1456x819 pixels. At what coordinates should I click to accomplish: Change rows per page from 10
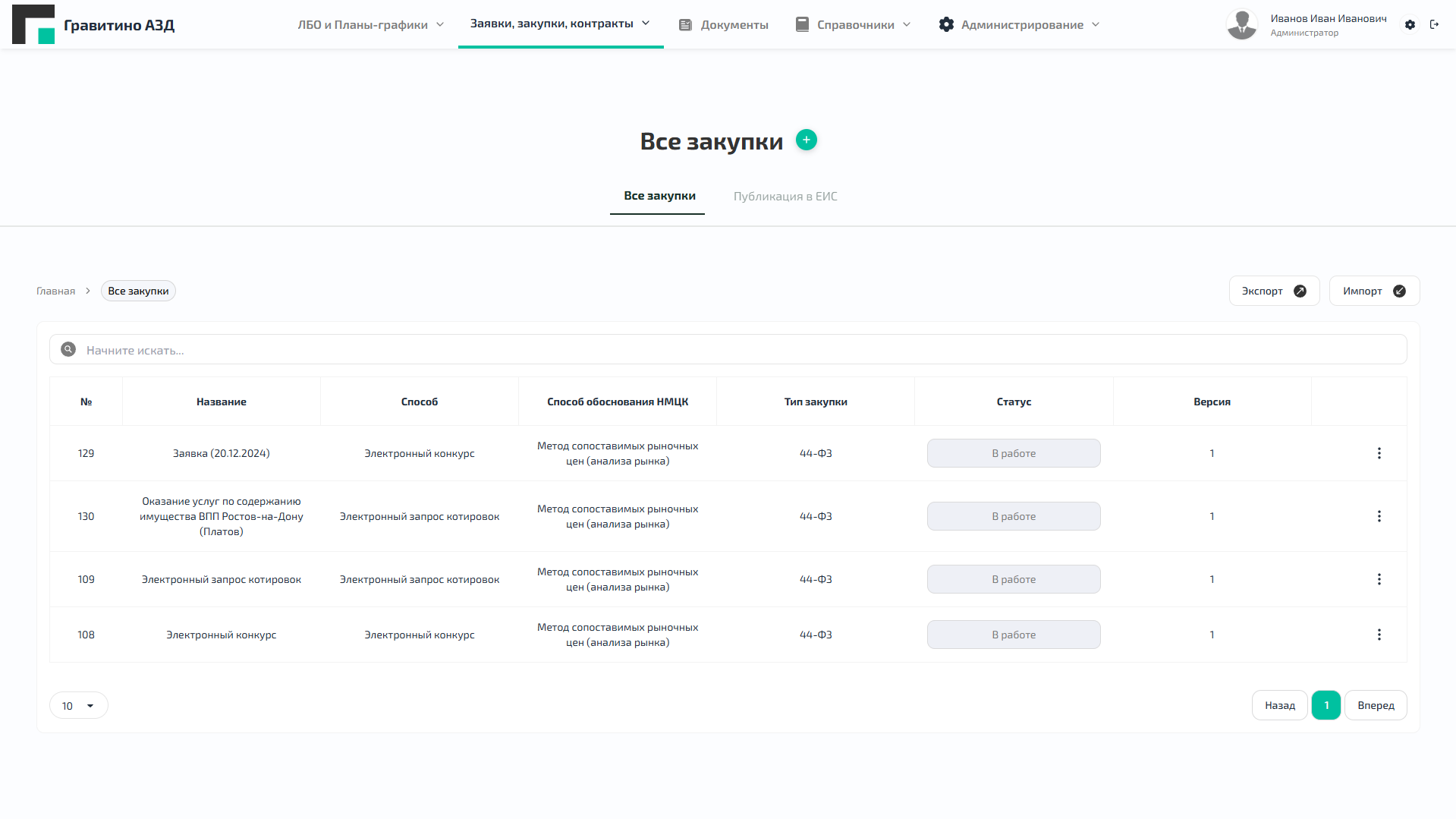[78, 706]
